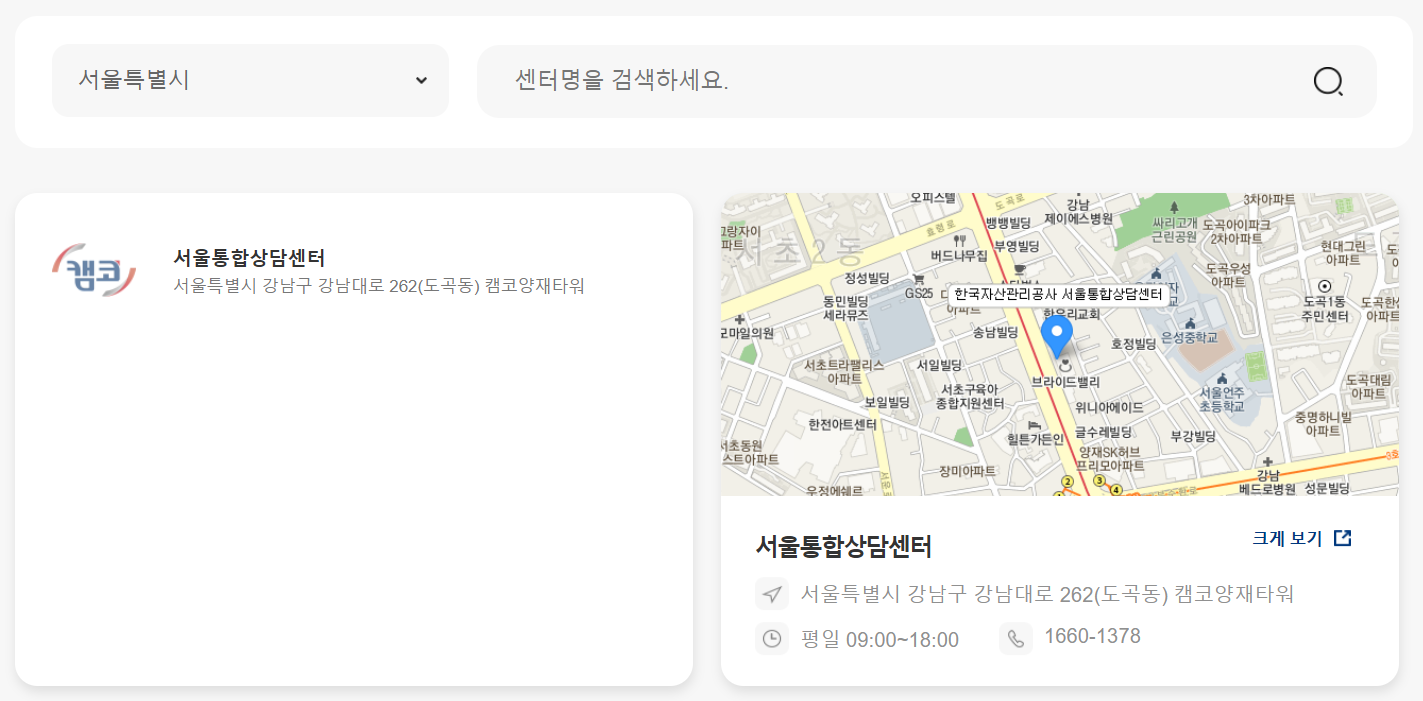Viewport: 1423px width, 701px height.
Task: Open the 서울특별시 region dropdown
Action: pyautogui.click(x=250, y=80)
